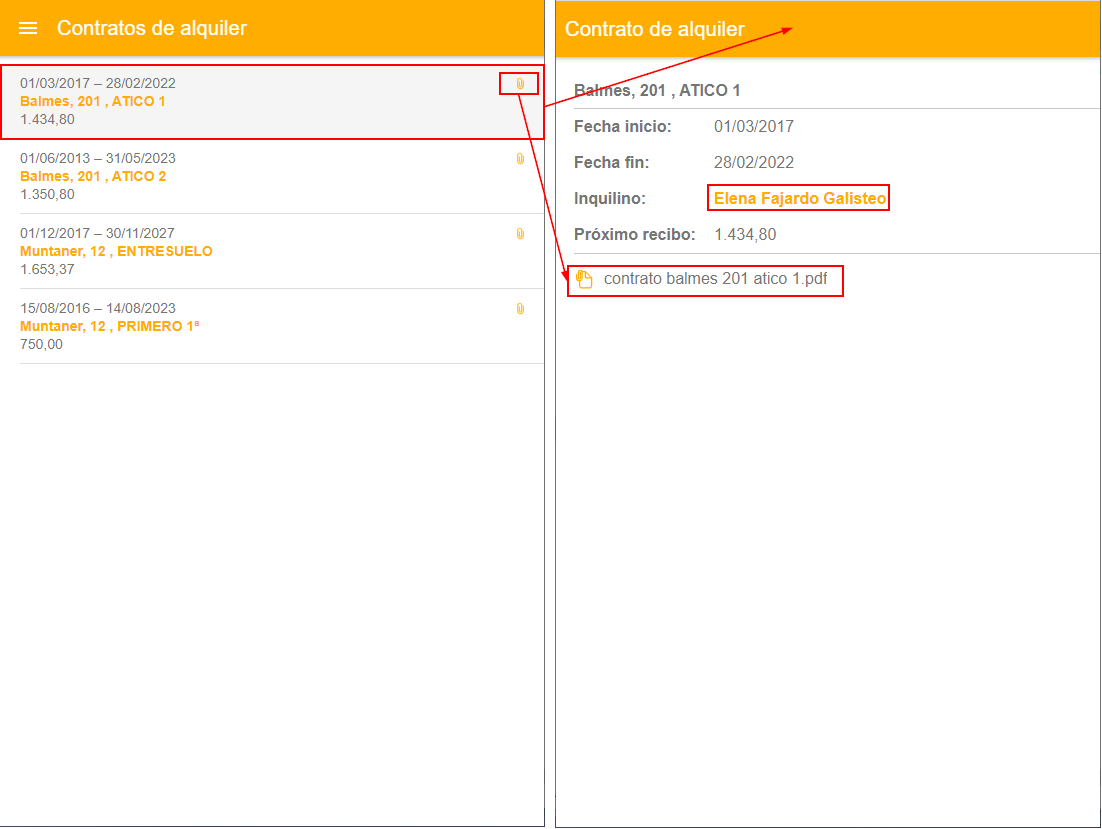This screenshot has width=1102, height=829.
Task: Open the "Muntaner, 12 , PRIMERO 1ª" contract
Action: tap(109, 326)
